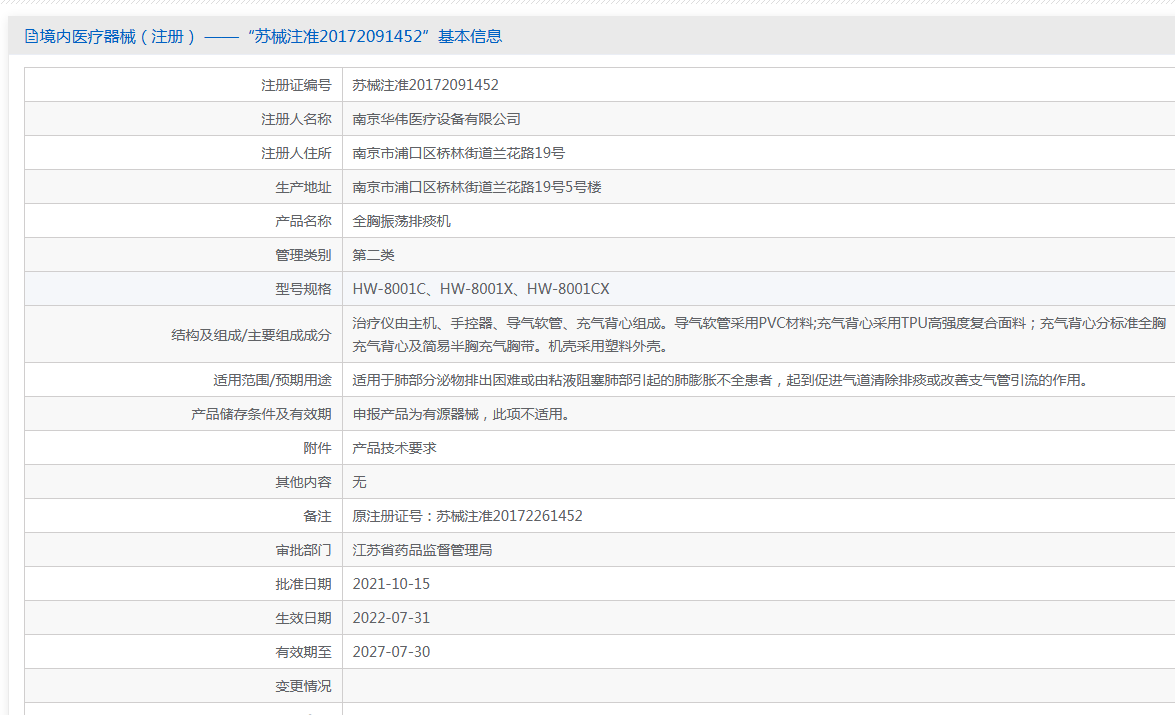
Task: Click the 适用范围/预期用途 label
Action: coord(272,381)
